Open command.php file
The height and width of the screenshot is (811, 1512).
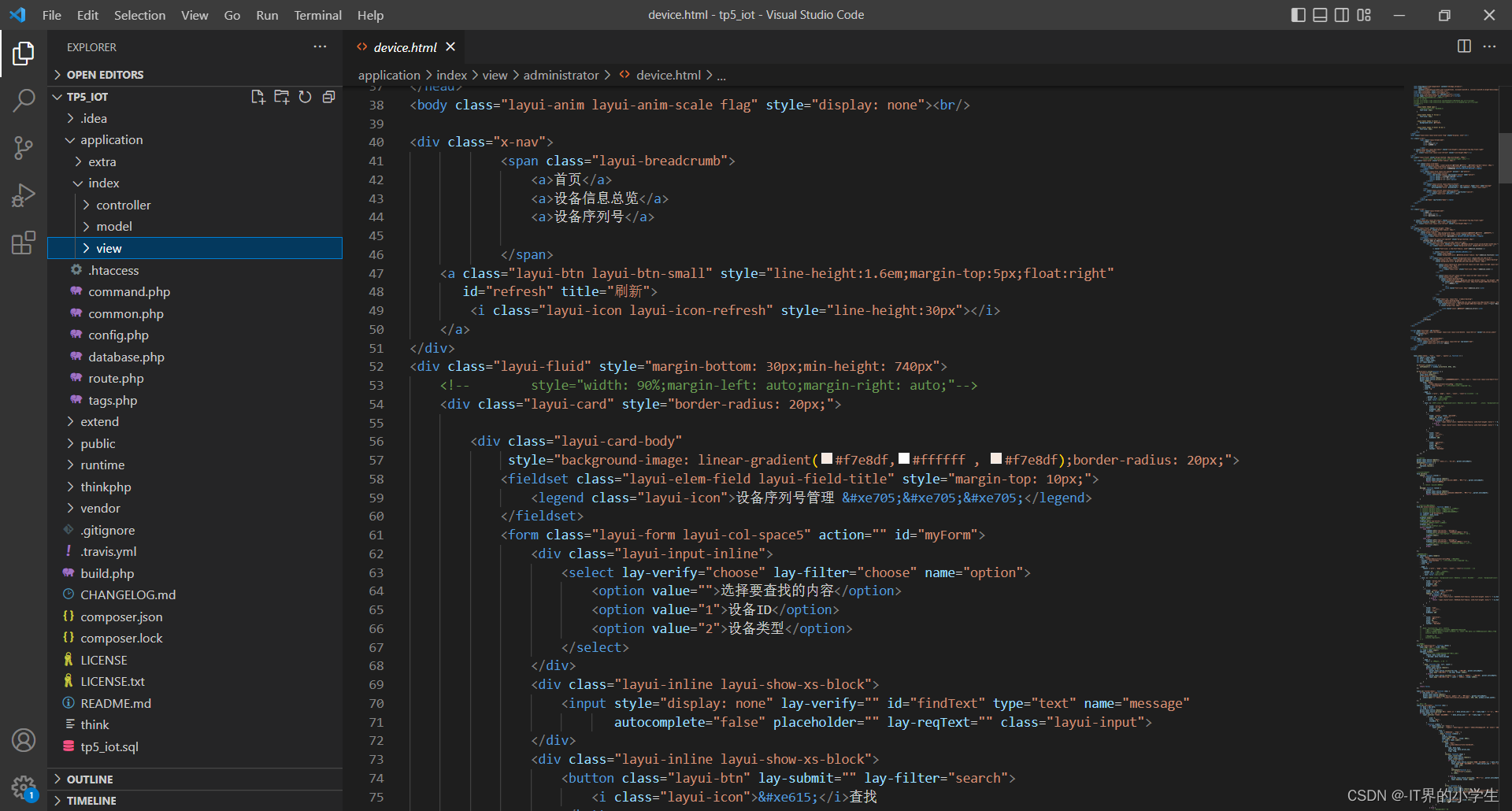pyautogui.click(x=129, y=292)
